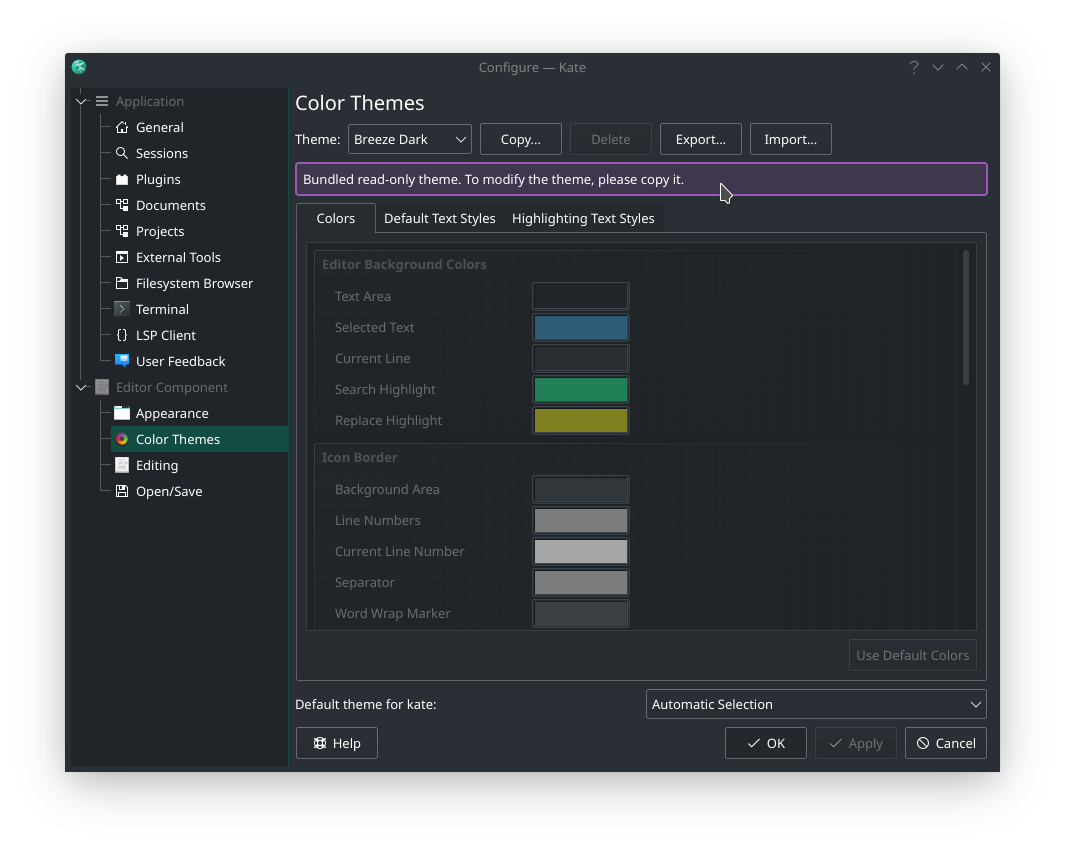This screenshot has height=849, width=1065.
Task: Click the Kate app icon in titlebar
Action: point(79,67)
